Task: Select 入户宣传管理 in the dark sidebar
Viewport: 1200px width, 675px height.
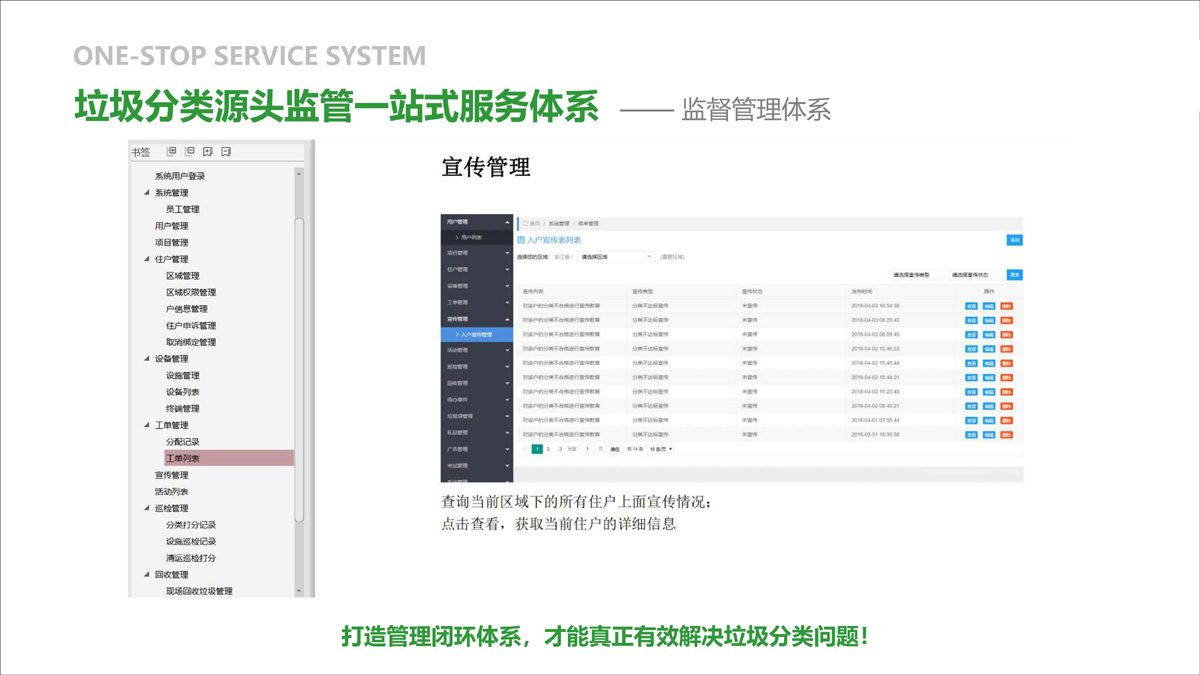Action: tap(476, 335)
